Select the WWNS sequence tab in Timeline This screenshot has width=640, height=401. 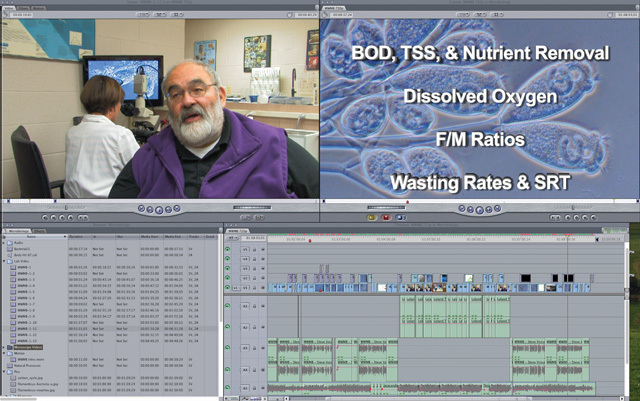pos(236,231)
